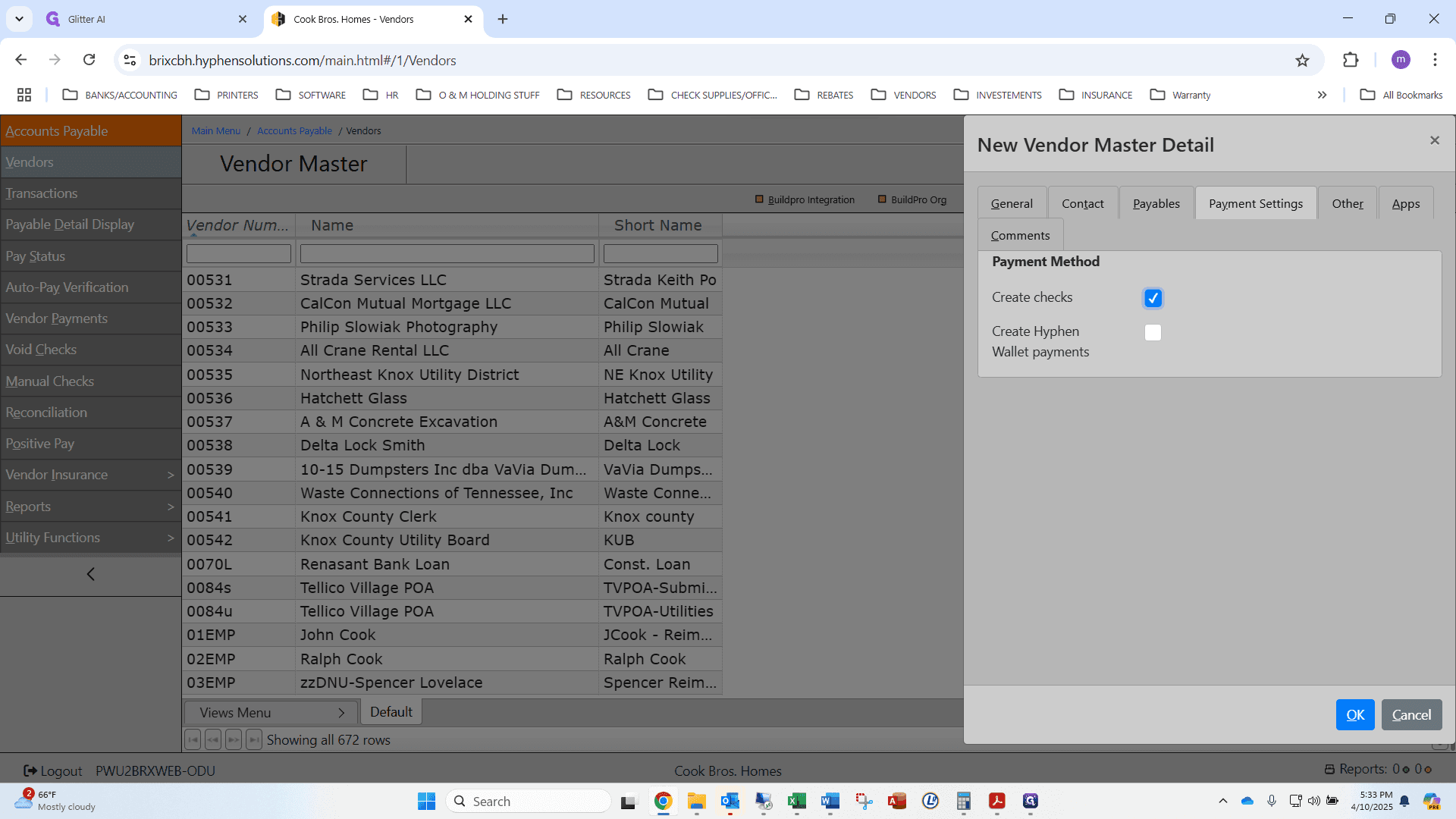Switch to the Other tab
This screenshot has width=1456, height=819.
[x=1348, y=203]
